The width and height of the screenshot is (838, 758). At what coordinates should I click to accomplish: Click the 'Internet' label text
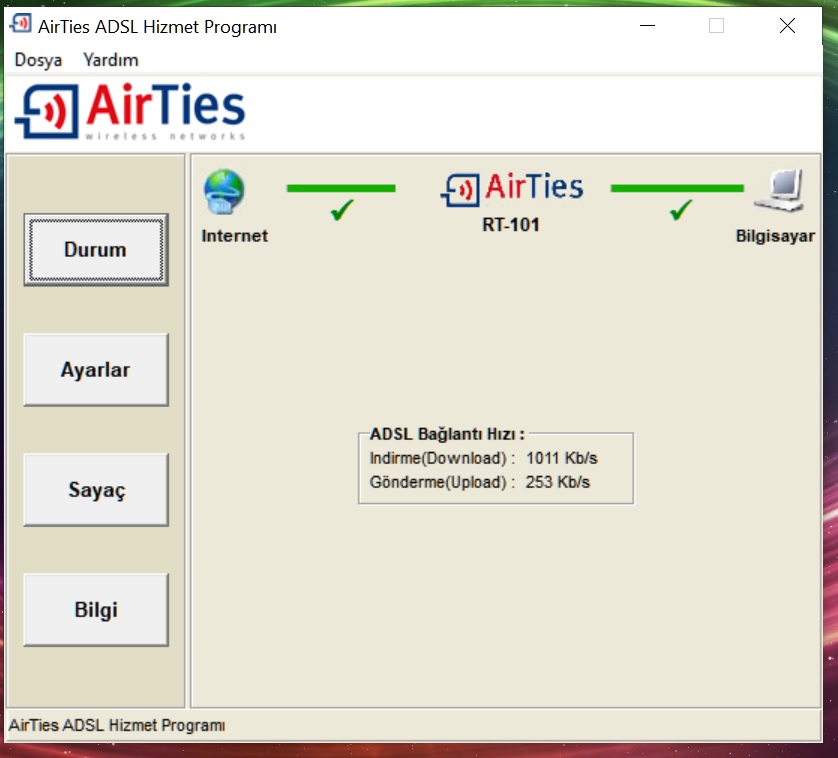(235, 236)
